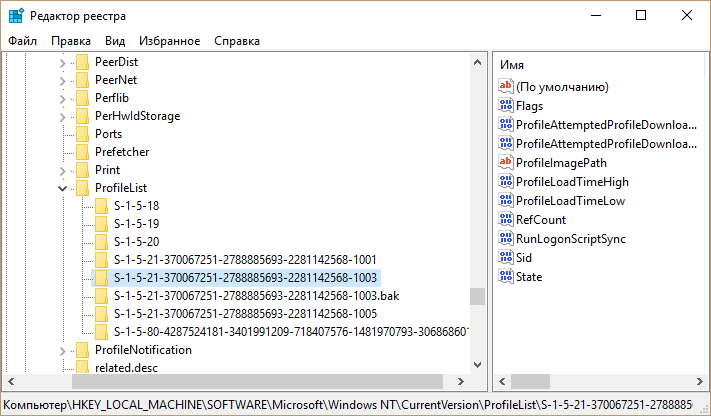Click folder icon of the 1003.bak key

coord(102,296)
